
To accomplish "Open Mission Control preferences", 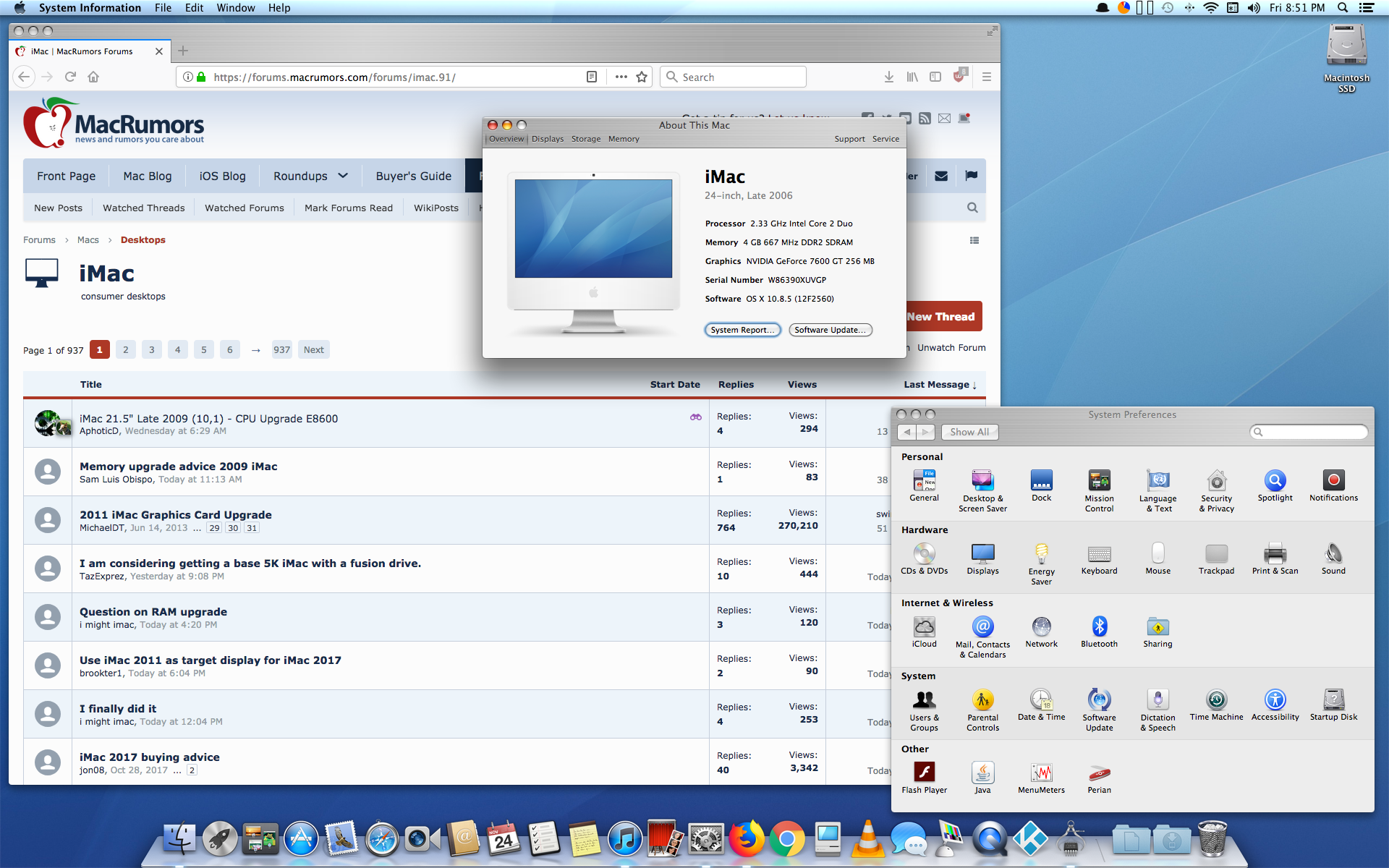I will pos(1099,482).
